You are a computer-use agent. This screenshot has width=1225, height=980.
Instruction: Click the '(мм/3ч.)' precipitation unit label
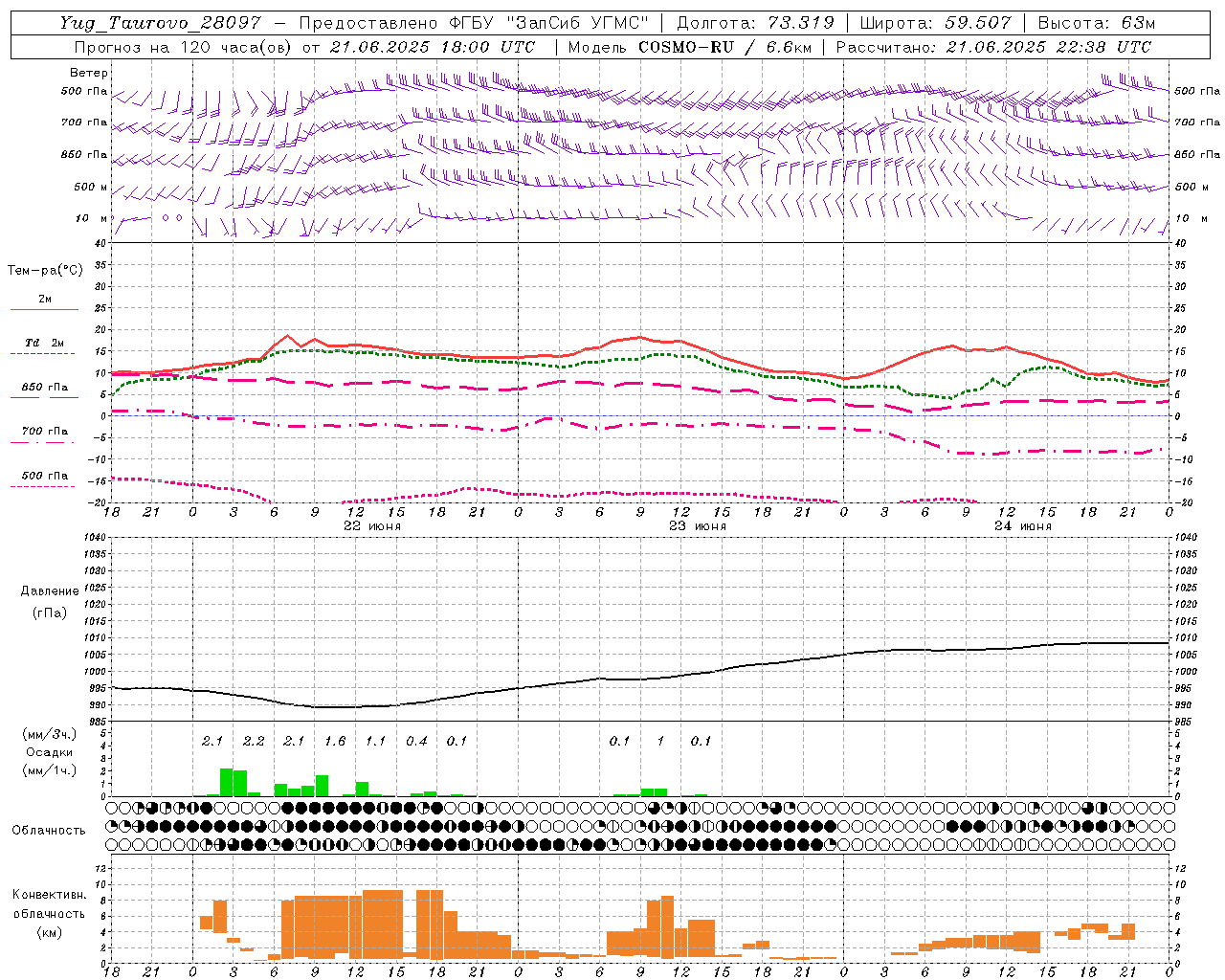[x=49, y=734]
